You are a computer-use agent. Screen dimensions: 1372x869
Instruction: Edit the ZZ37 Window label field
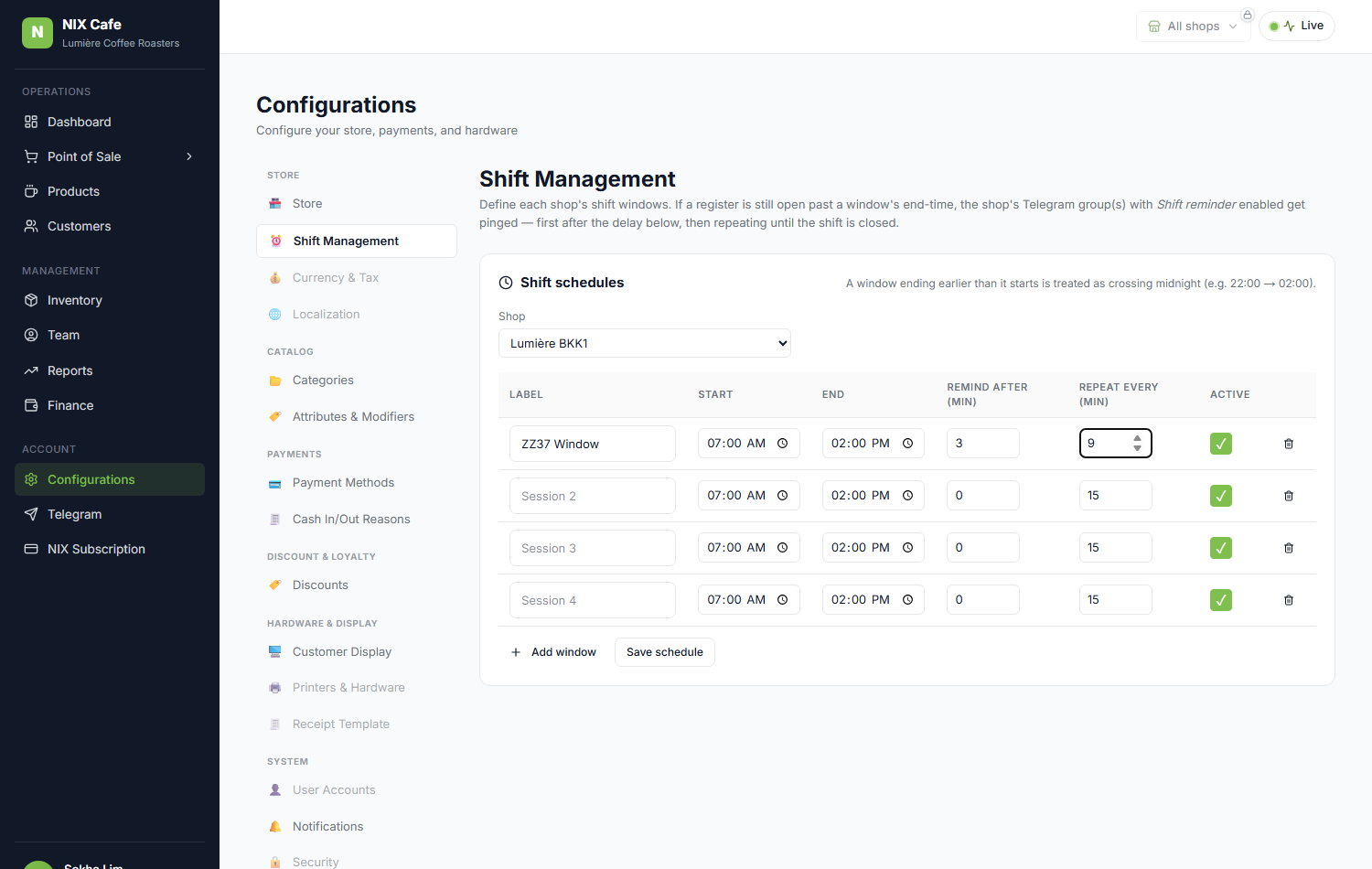point(593,444)
